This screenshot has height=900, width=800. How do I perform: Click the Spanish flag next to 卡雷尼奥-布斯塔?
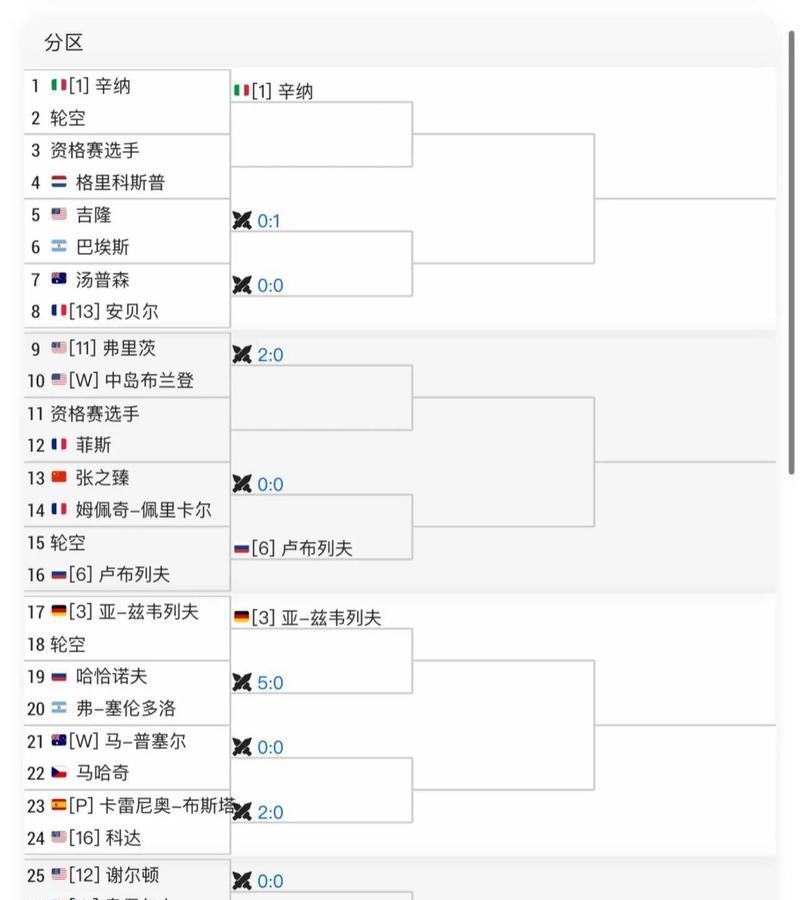pos(59,805)
